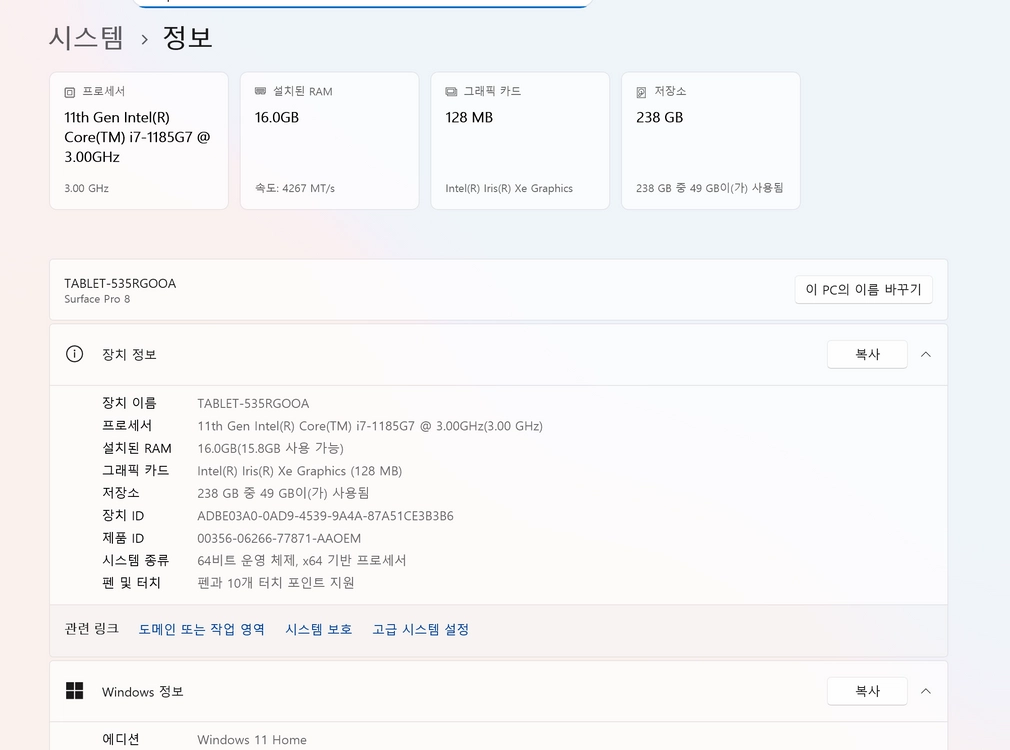Open the 고급 시스템 설정 link
The width and height of the screenshot is (1010, 750).
click(x=421, y=630)
